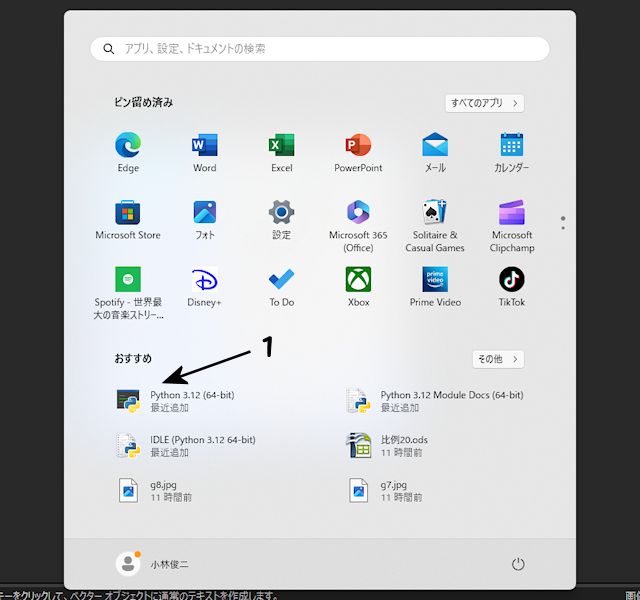Open the To Do app
Viewport: 640px width, 600px height.
[x=281, y=287]
